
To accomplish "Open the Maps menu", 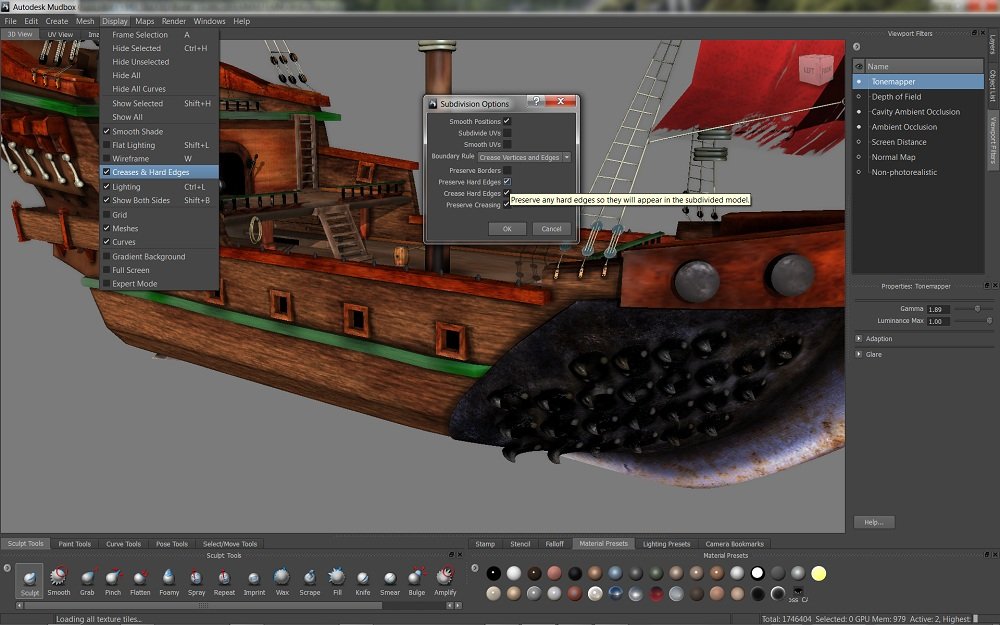I will point(143,20).
